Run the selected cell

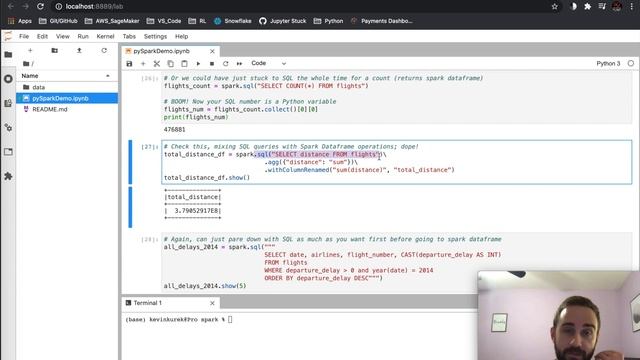click(x=198, y=64)
